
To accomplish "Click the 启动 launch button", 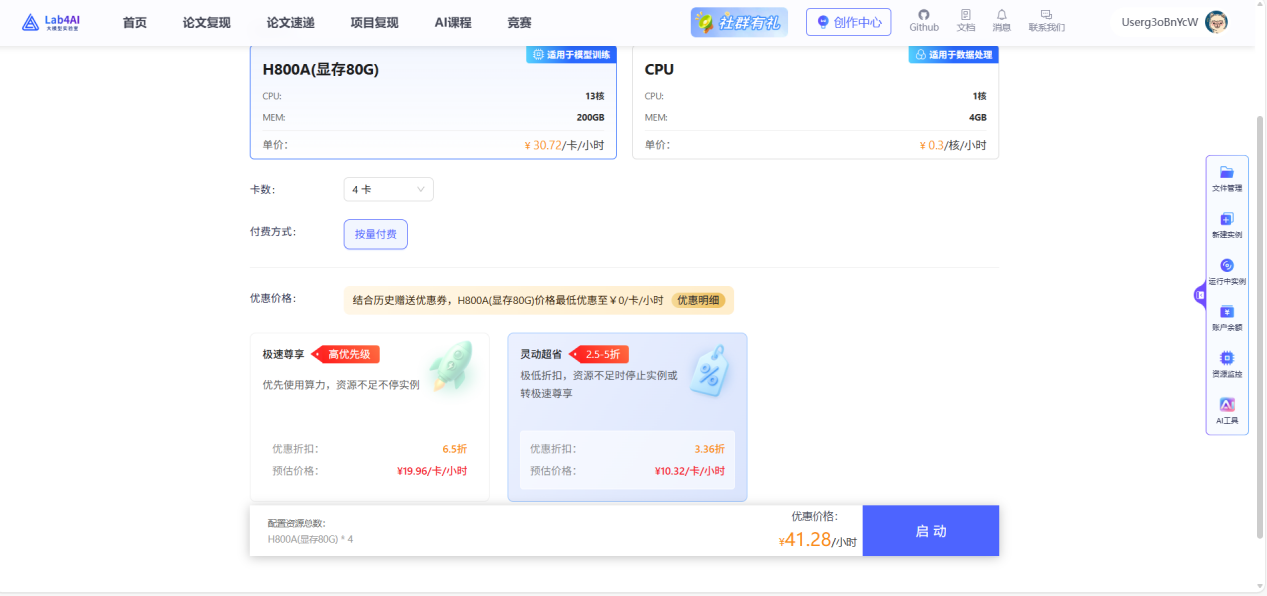I will click(x=930, y=530).
